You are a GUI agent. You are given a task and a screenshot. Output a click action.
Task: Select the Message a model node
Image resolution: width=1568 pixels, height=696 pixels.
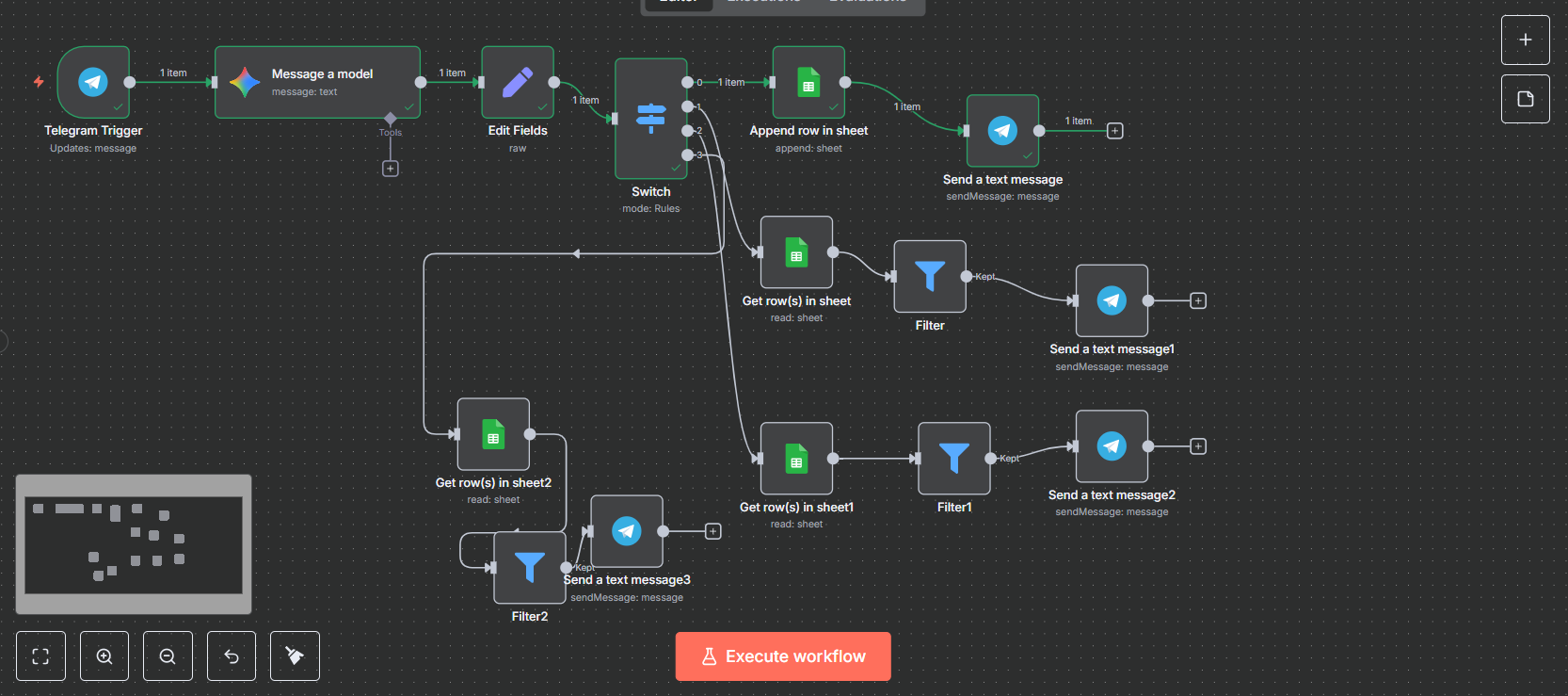tap(317, 83)
